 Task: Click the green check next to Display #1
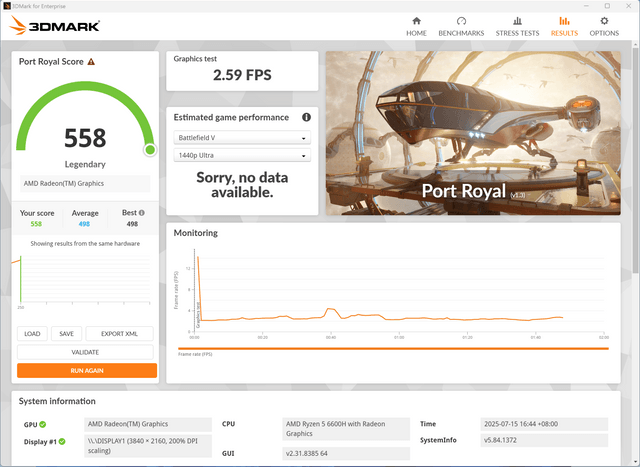tap(62, 442)
